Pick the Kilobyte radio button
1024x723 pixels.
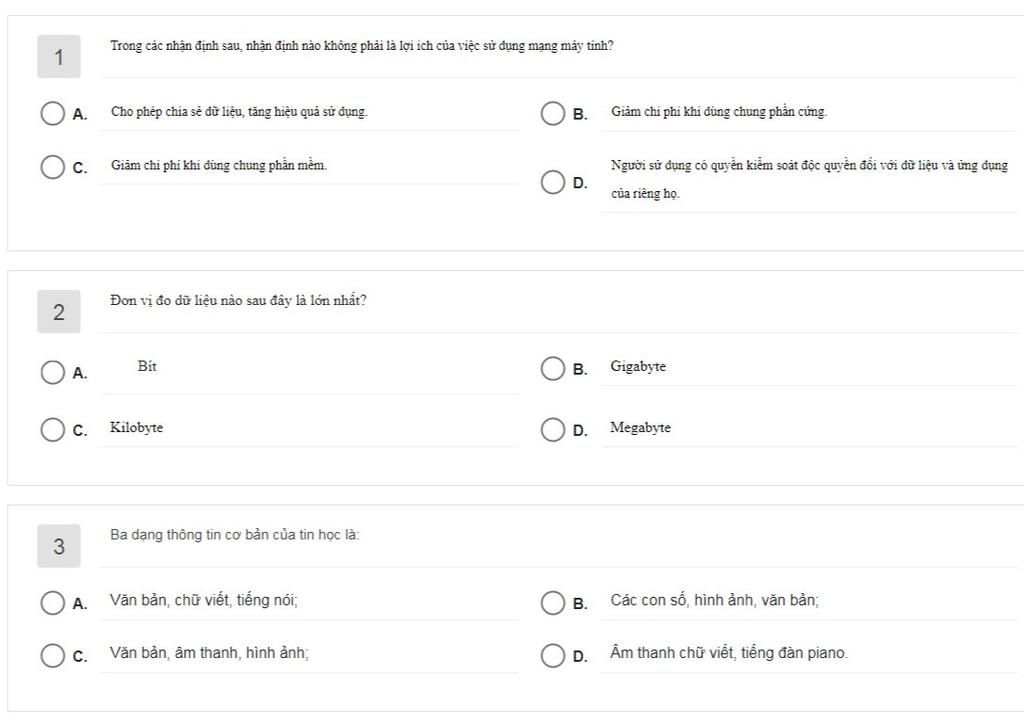coord(53,430)
